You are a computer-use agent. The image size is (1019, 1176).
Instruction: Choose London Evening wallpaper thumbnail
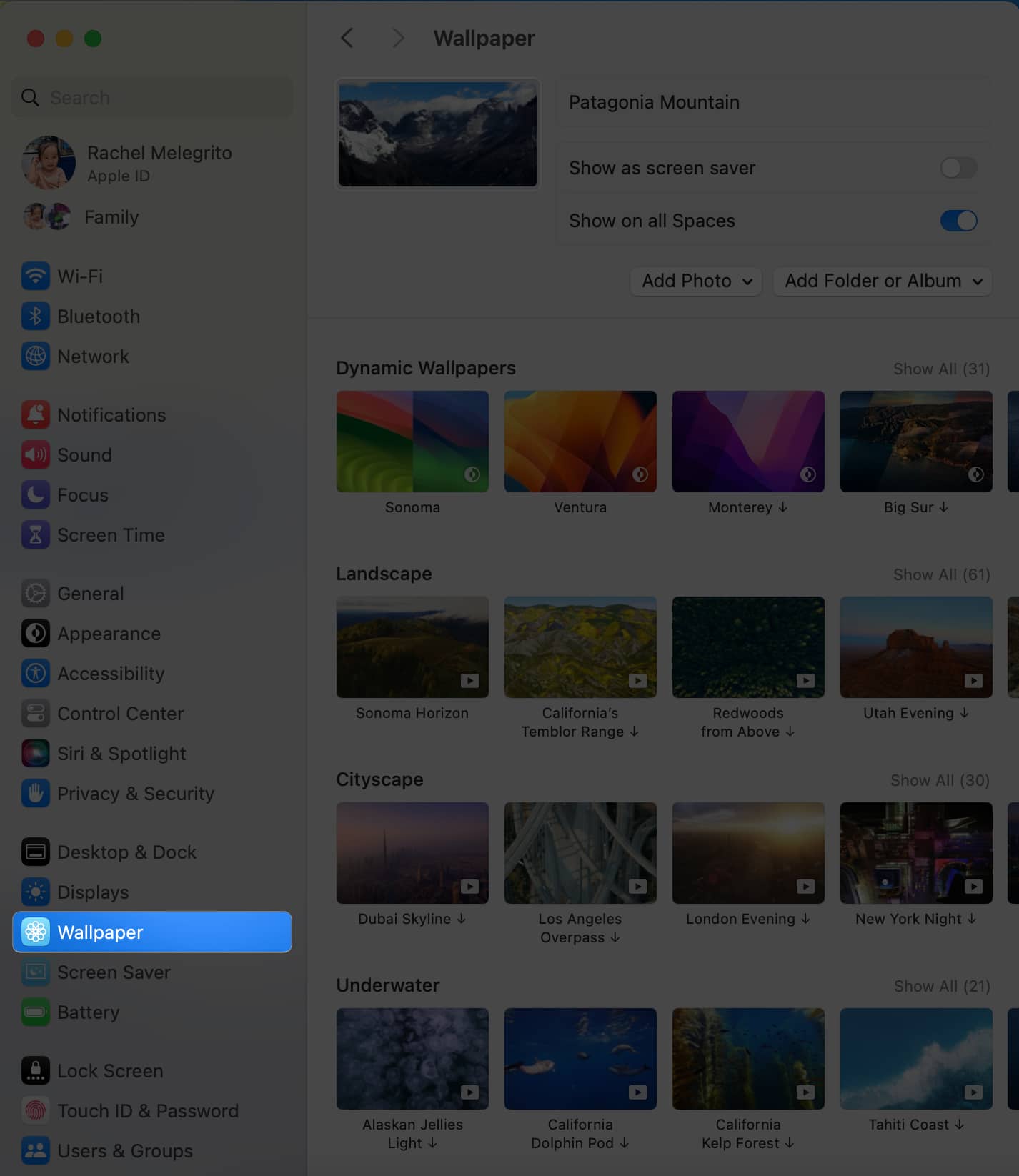point(748,852)
